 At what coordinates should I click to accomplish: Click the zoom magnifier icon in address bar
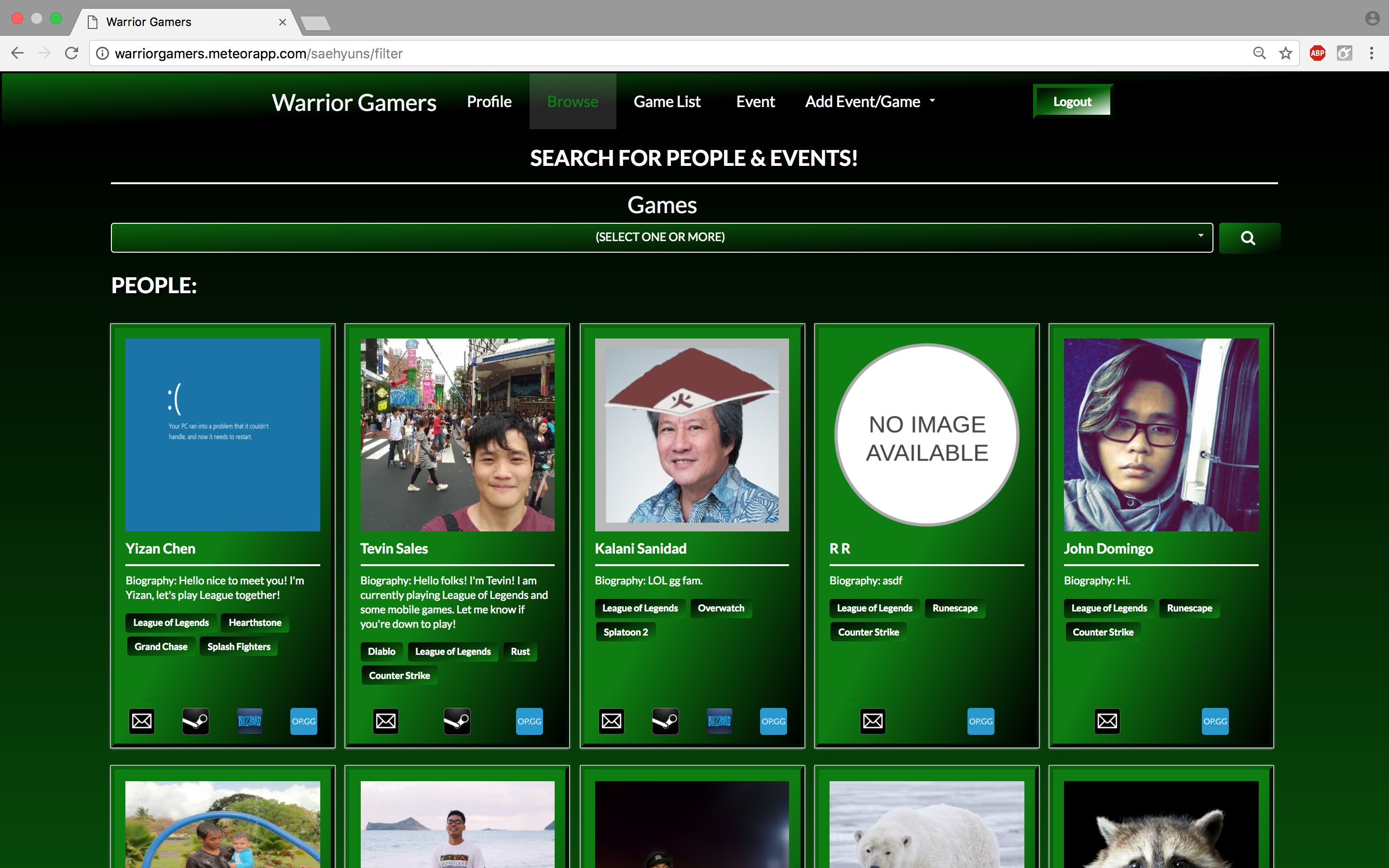pyautogui.click(x=1259, y=54)
